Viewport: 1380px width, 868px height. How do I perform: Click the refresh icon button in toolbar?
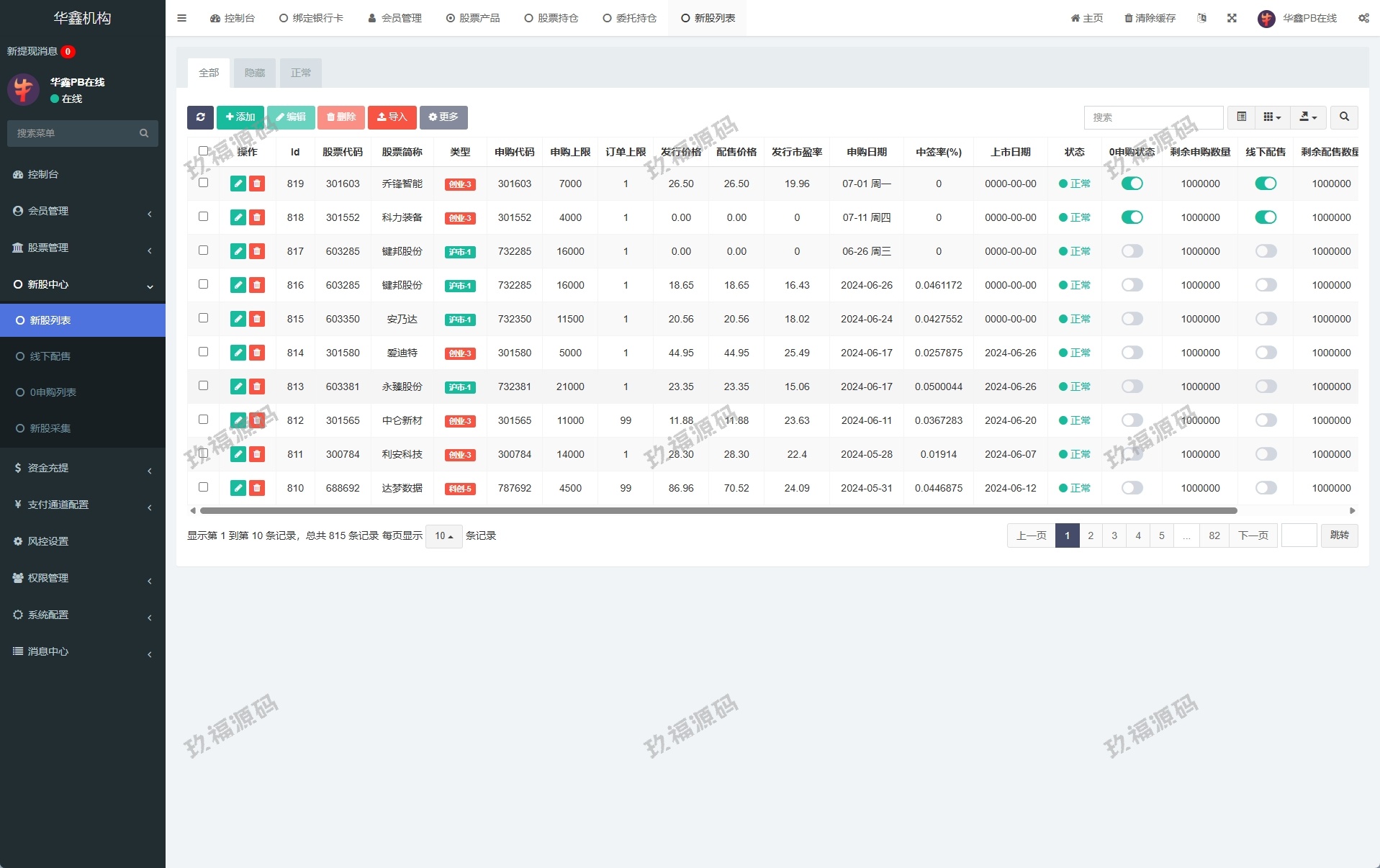pos(200,117)
